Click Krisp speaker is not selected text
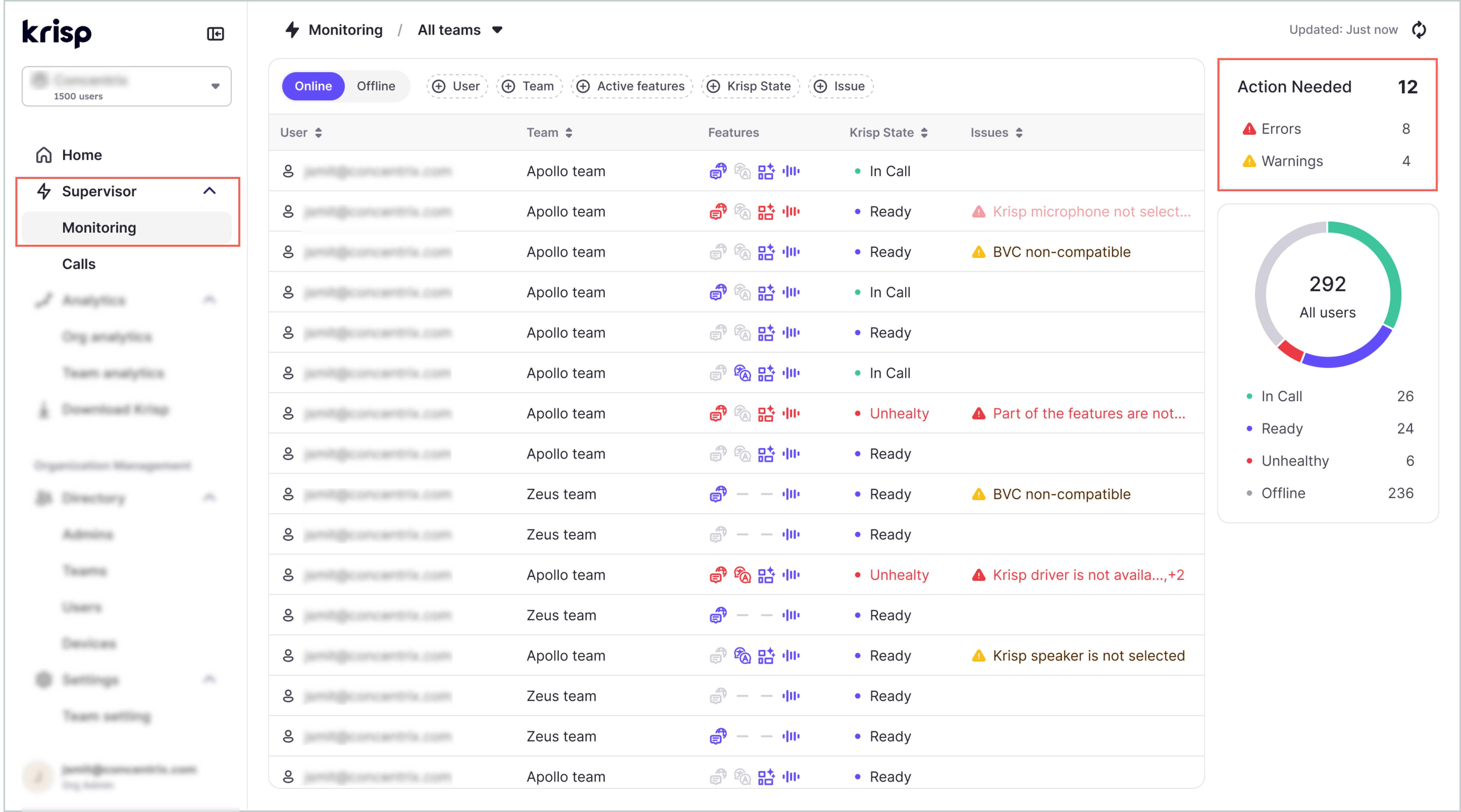Viewport: 1461px width, 812px height. point(1088,656)
